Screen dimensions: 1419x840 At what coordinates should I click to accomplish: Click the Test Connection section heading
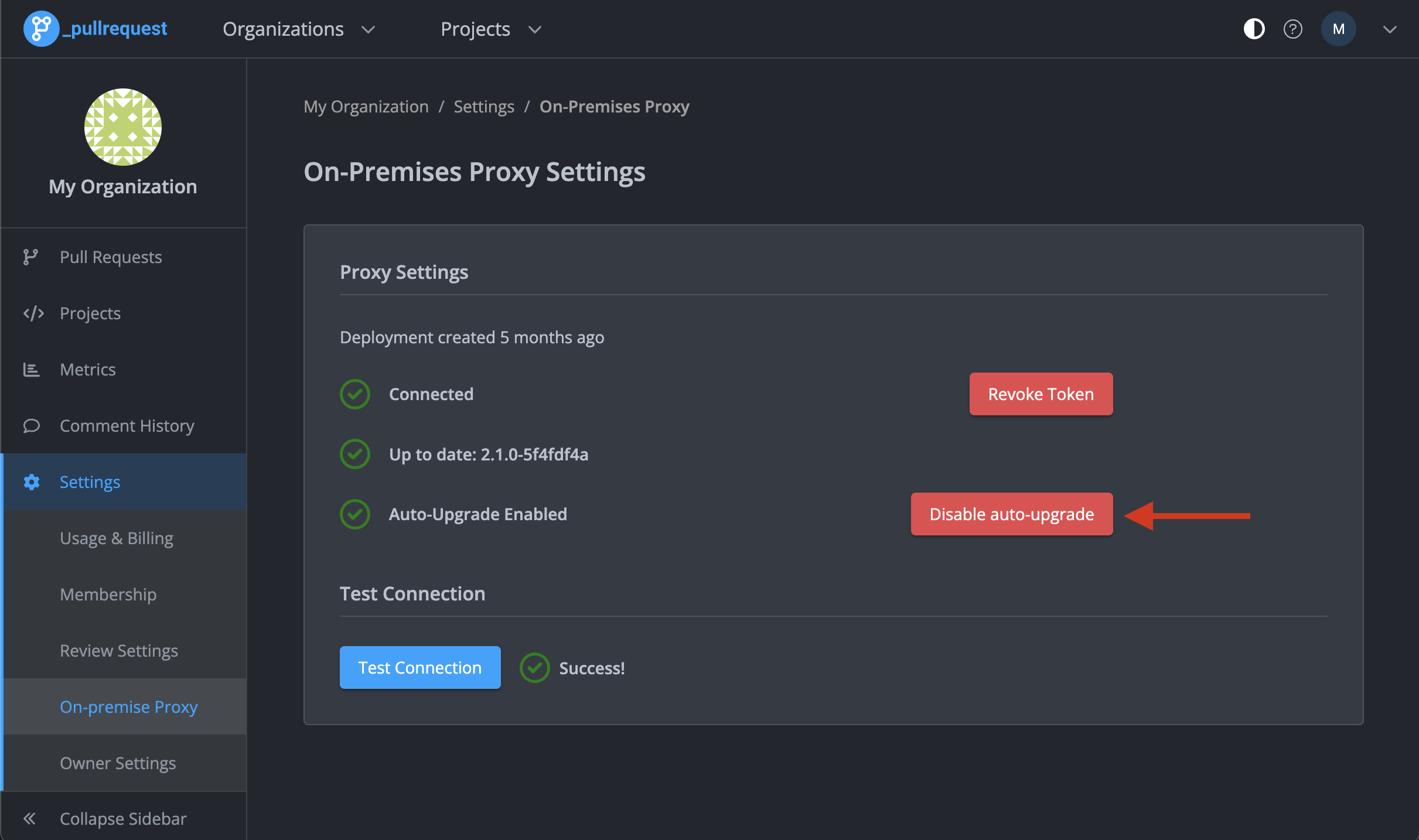412,593
